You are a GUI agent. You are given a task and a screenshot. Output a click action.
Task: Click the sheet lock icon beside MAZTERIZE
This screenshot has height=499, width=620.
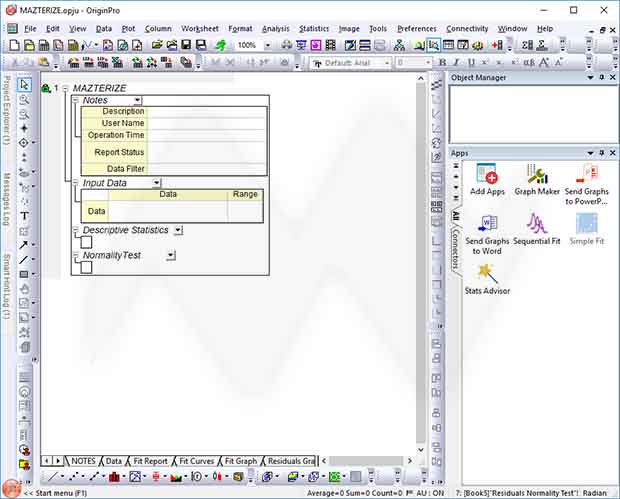pyautogui.click(x=46, y=89)
